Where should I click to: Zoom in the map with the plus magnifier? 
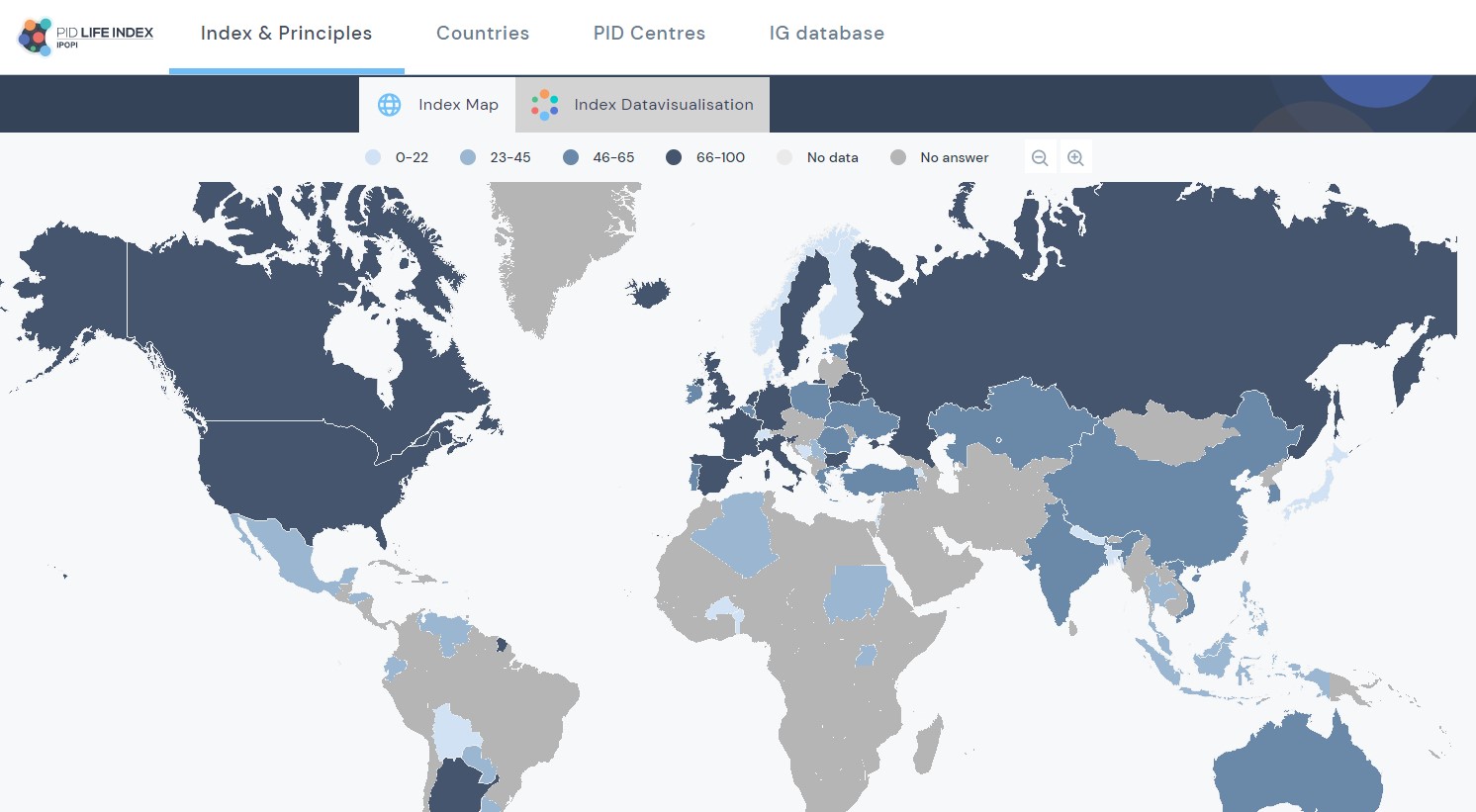[x=1076, y=157]
